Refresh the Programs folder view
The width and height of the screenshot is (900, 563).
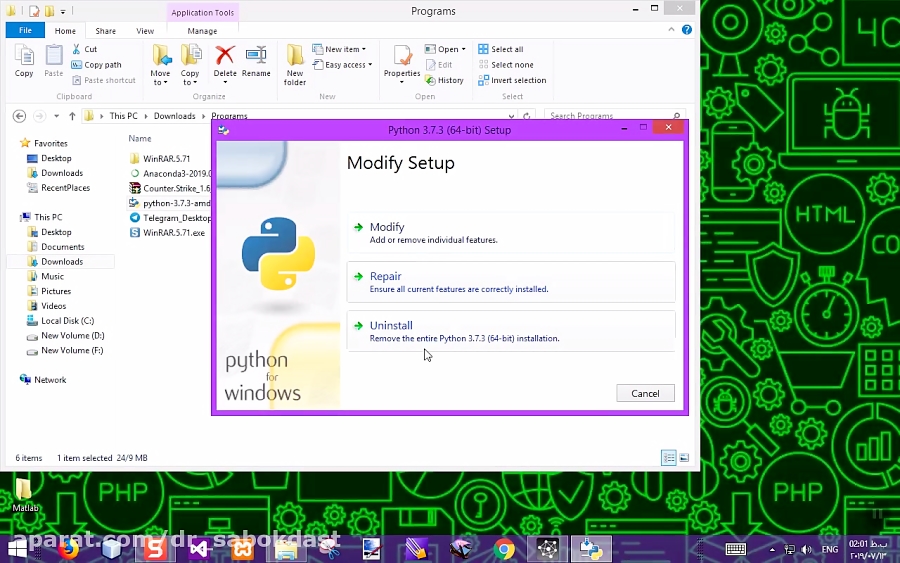(x=526, y=116)
